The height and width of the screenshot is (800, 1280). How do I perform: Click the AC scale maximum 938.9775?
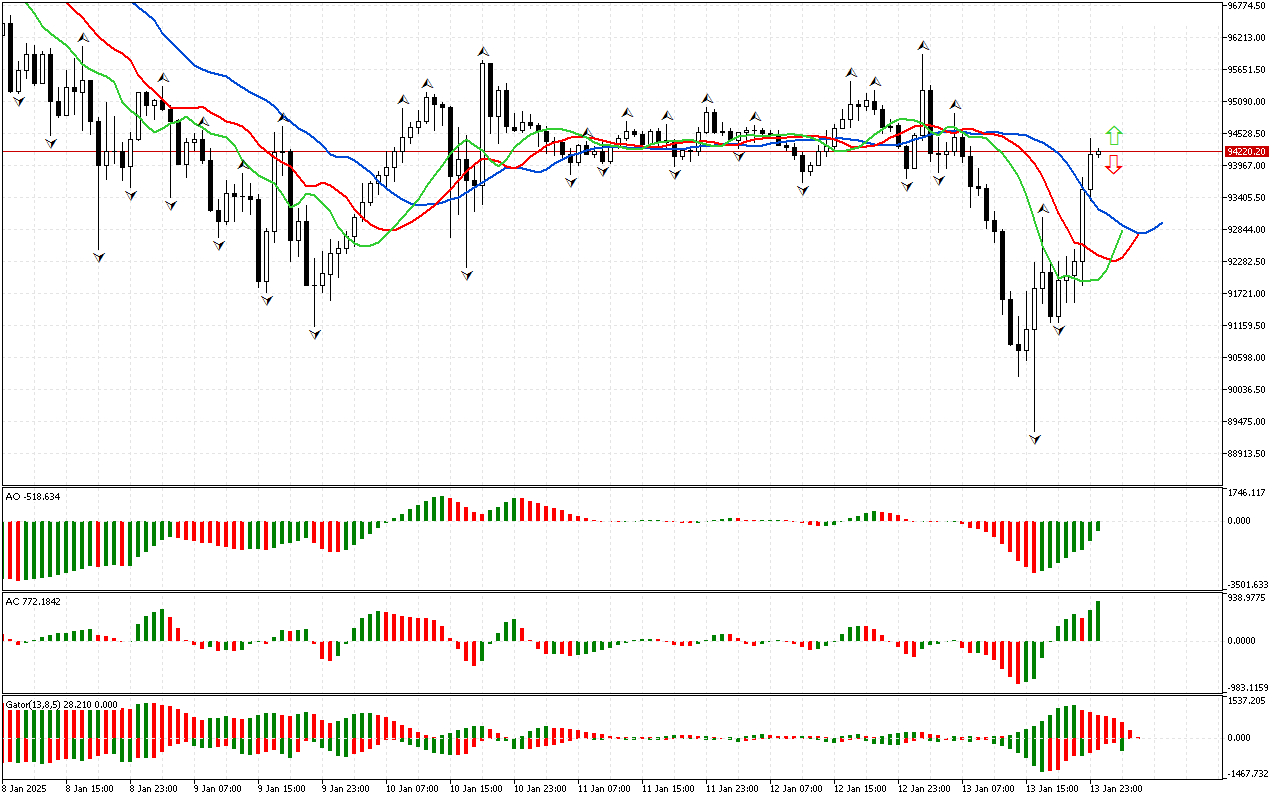[1246, 598]
